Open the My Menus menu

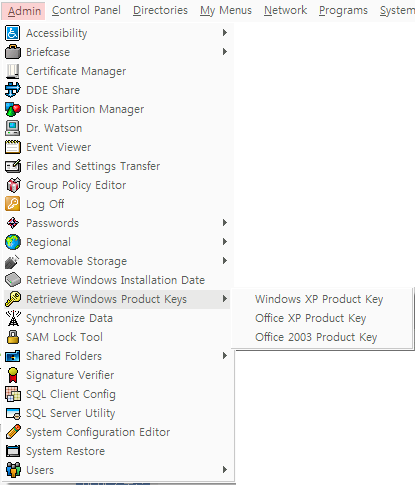pos(226,10)
